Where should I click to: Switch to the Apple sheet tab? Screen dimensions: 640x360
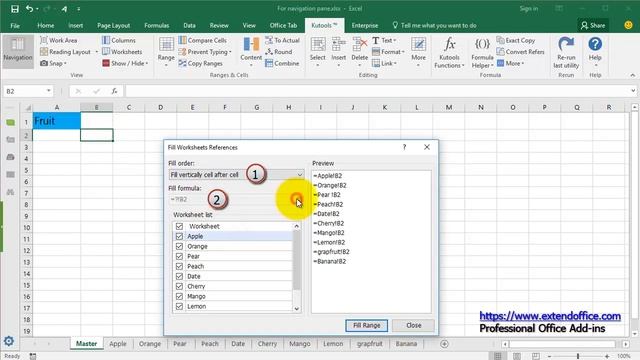(118, 344)
